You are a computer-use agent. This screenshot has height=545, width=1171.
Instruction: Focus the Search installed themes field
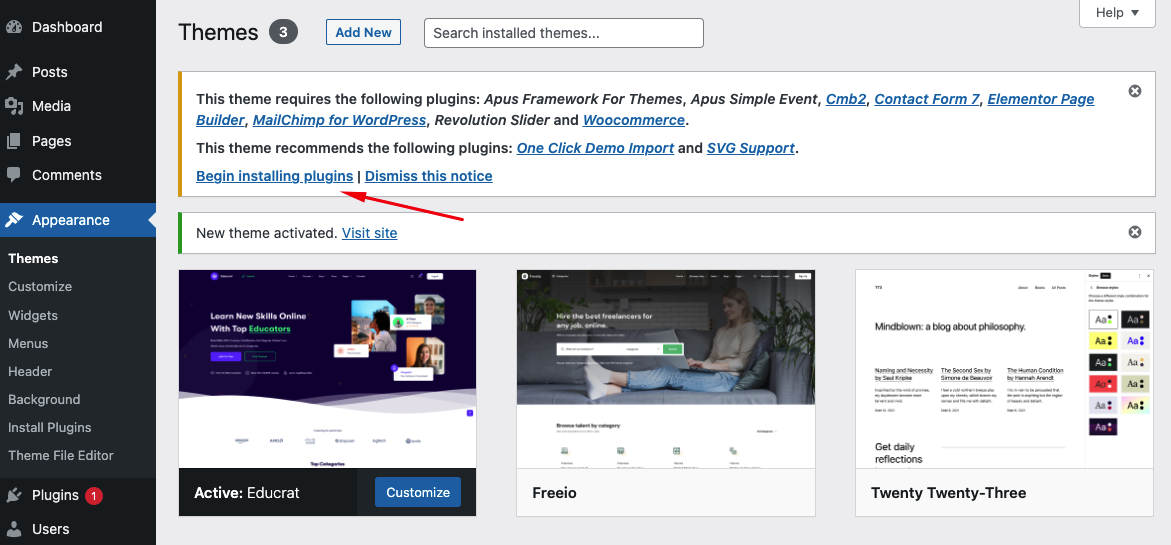point(564,33)
